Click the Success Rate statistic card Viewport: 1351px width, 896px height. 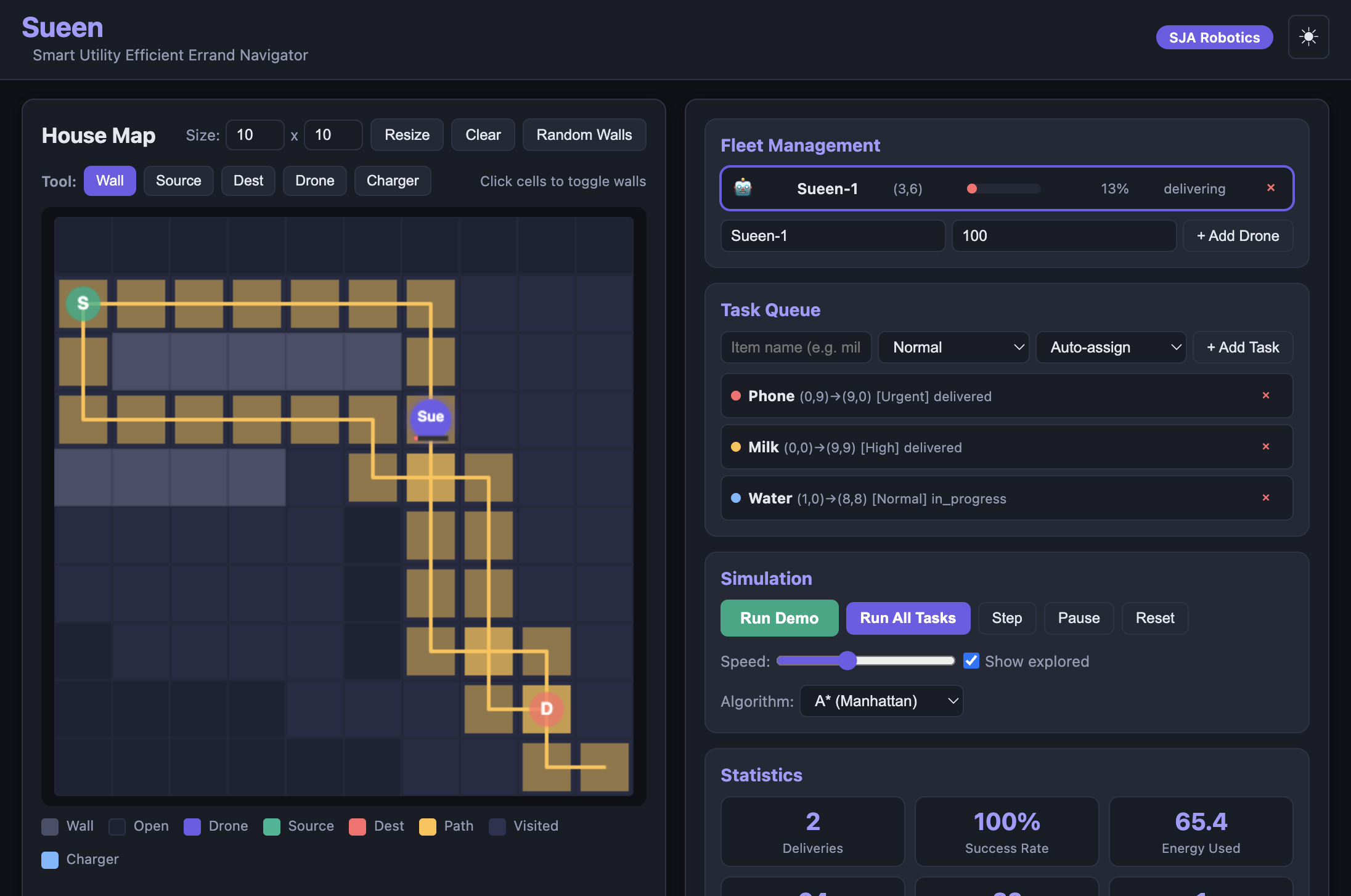click(1006, 831)
